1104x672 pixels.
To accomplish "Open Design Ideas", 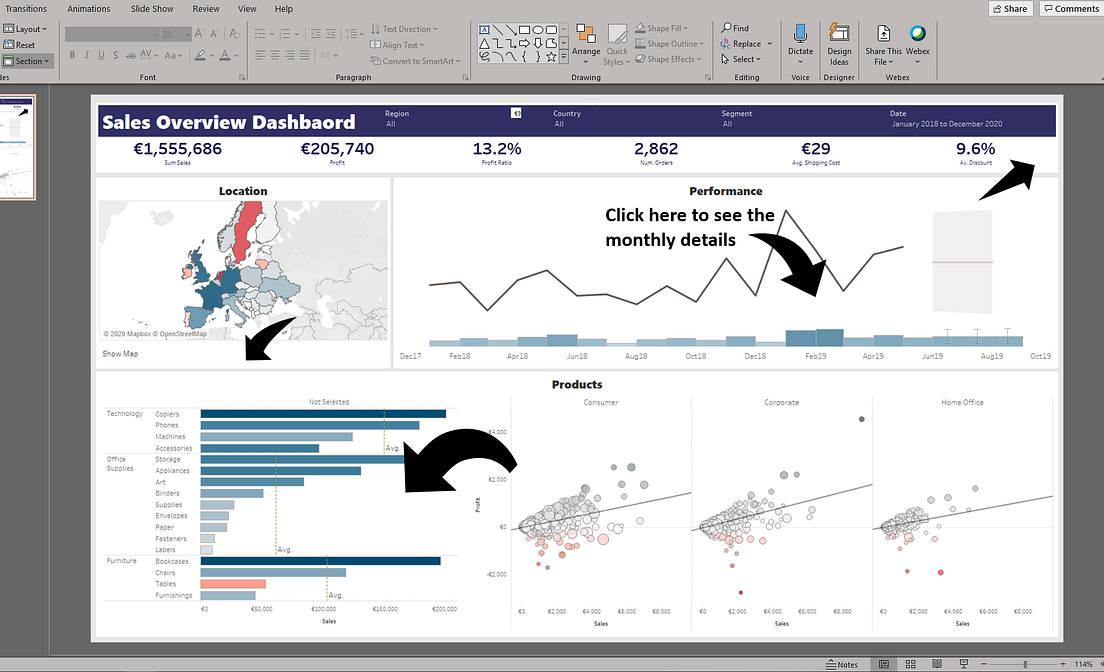I will [x=839, y=40].
